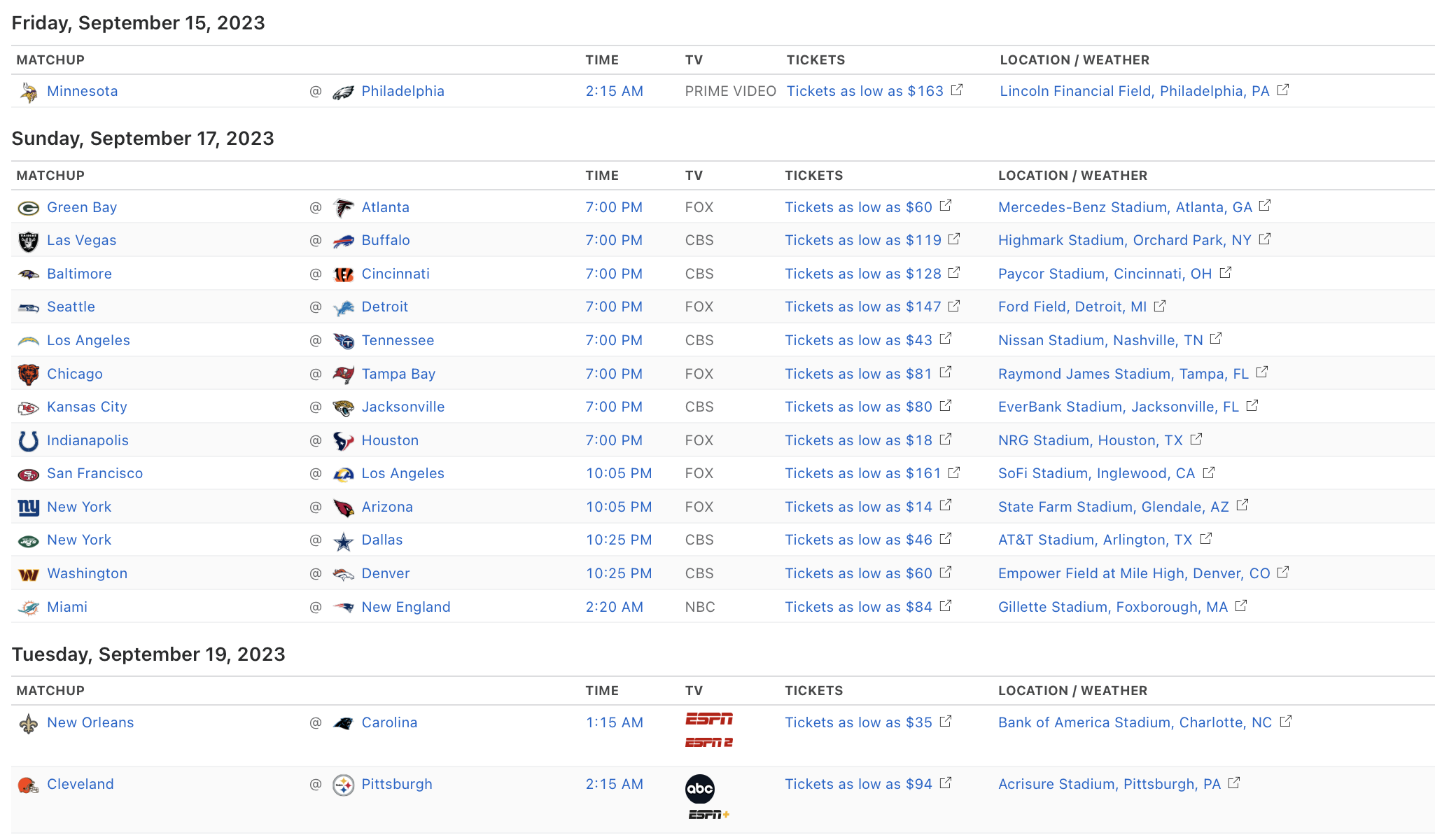Click the Pittsburgh Steelers logo icon
Image resolution: width=1442 pixels, height=840 pixels.
pyautogui.click(x=343, y=785)
